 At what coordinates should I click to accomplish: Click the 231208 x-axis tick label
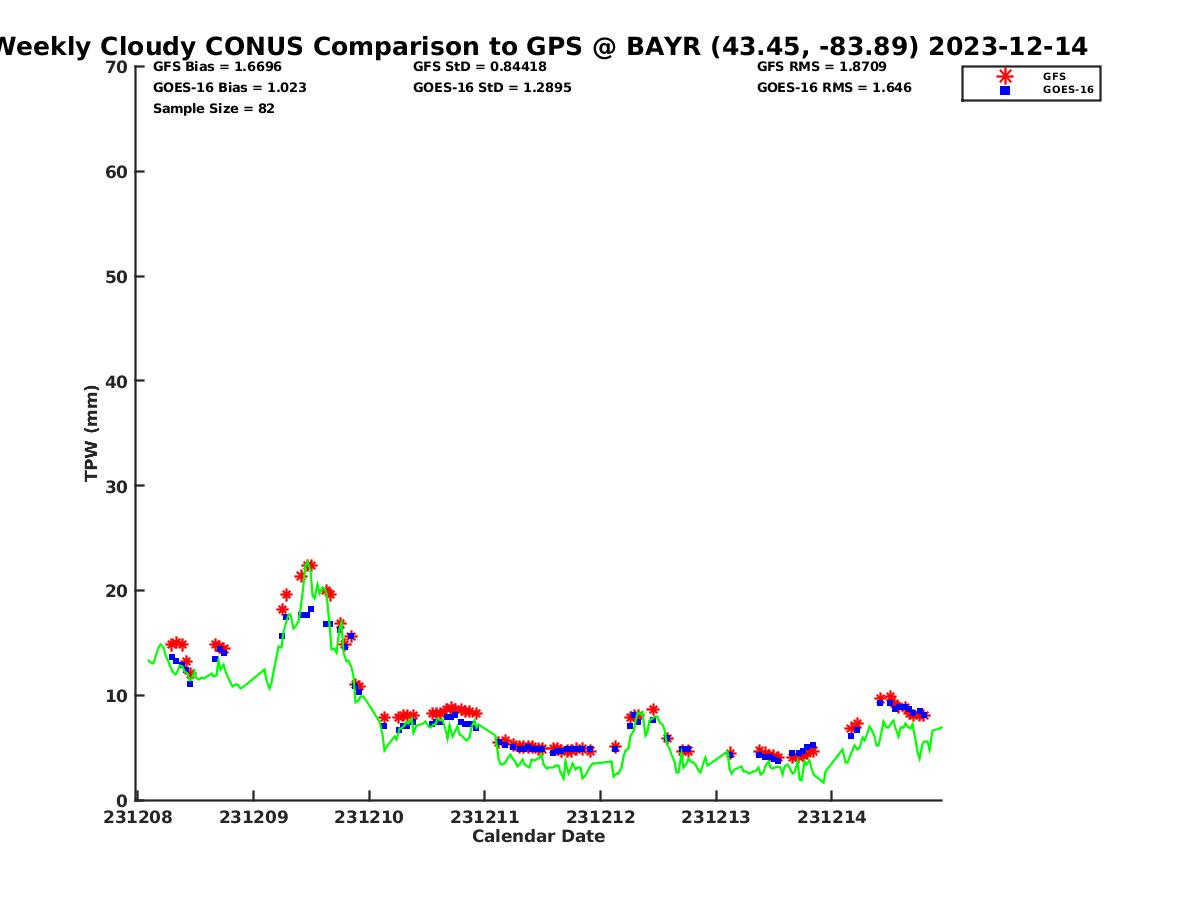pos(138,818)
